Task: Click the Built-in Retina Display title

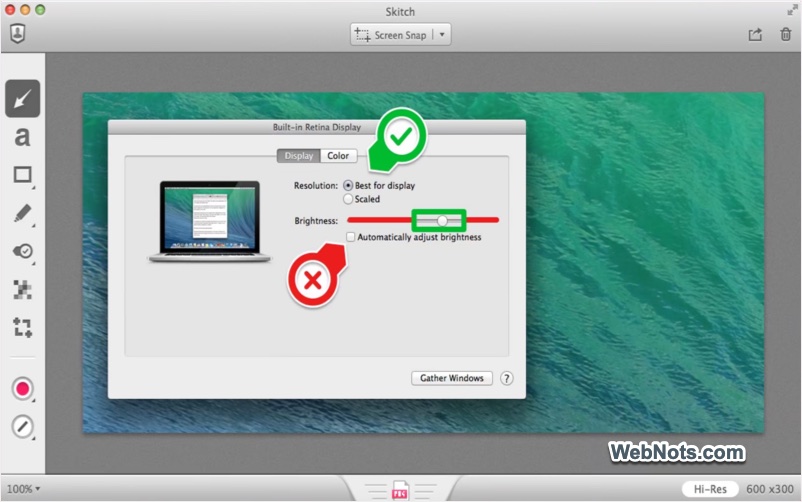Action: click(317, 127)
